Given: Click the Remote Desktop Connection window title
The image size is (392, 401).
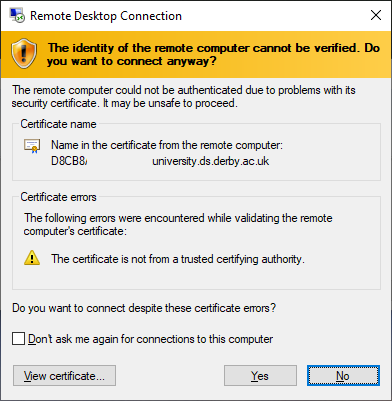Looking at the screenshot, I should point(106,16).
